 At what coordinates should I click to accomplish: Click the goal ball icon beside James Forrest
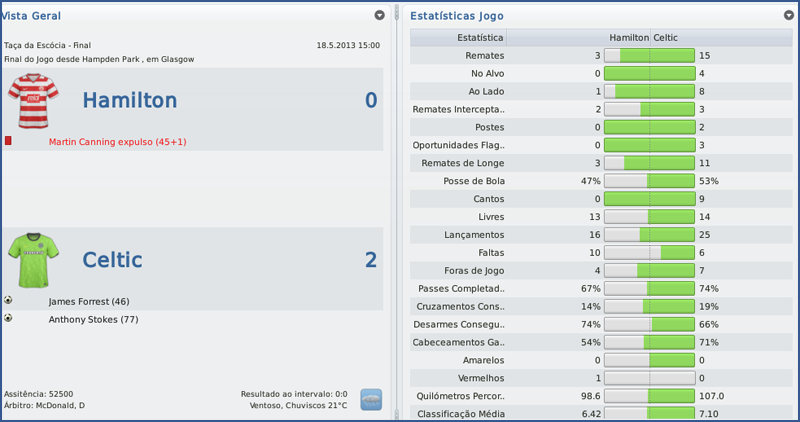(x=8, y=300)
